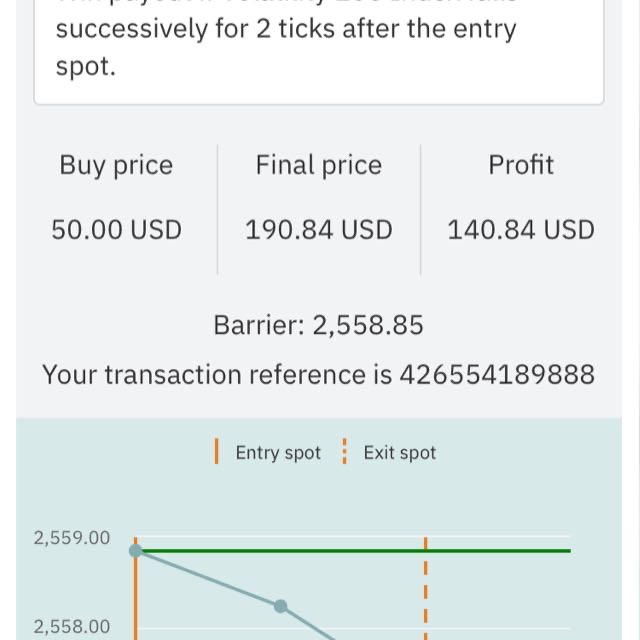
Task: Click the Profit heading
Action: coord(521,165)
